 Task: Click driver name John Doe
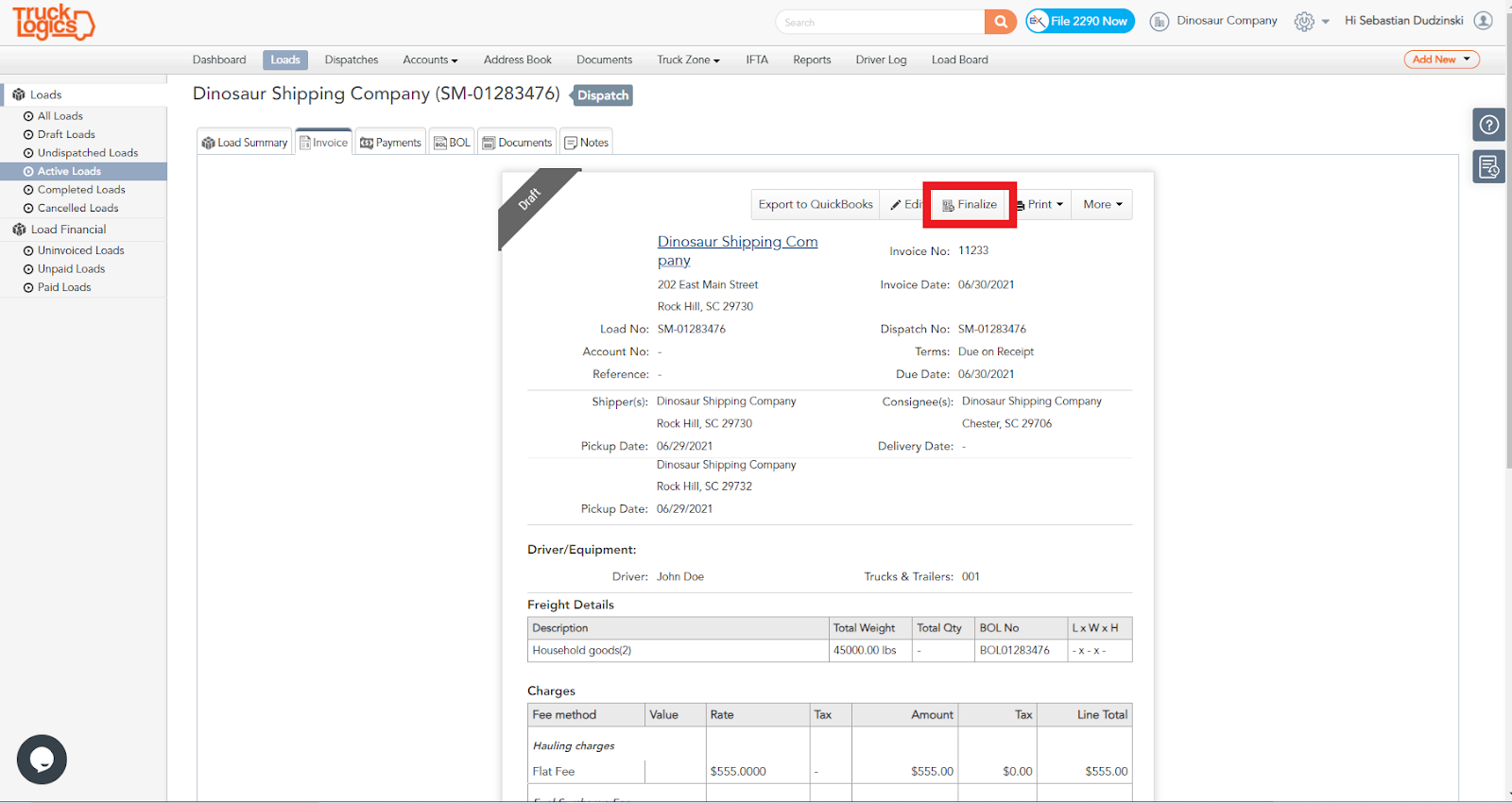pos(680,577)
